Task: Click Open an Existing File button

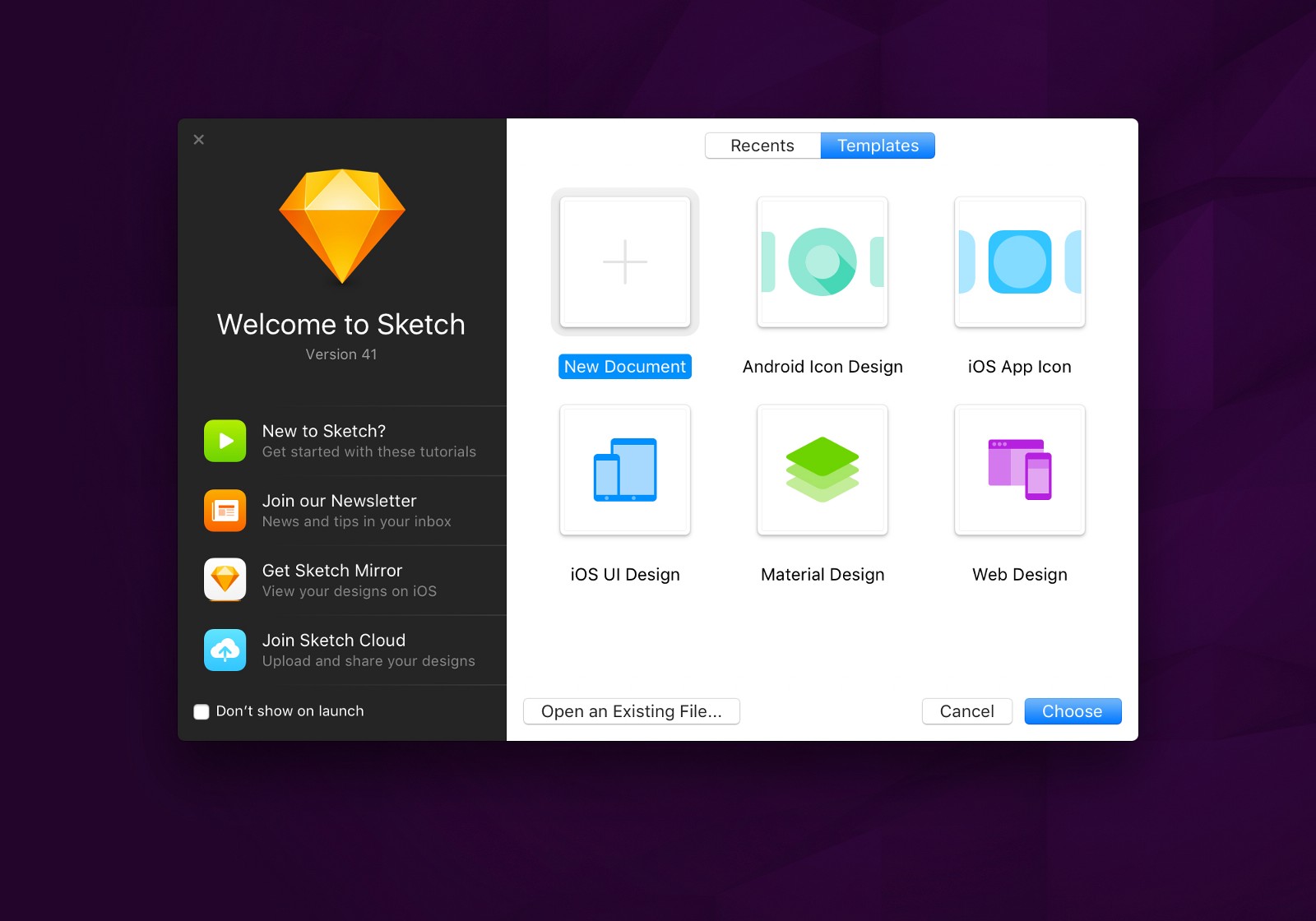Action: (x=632, y=711)
